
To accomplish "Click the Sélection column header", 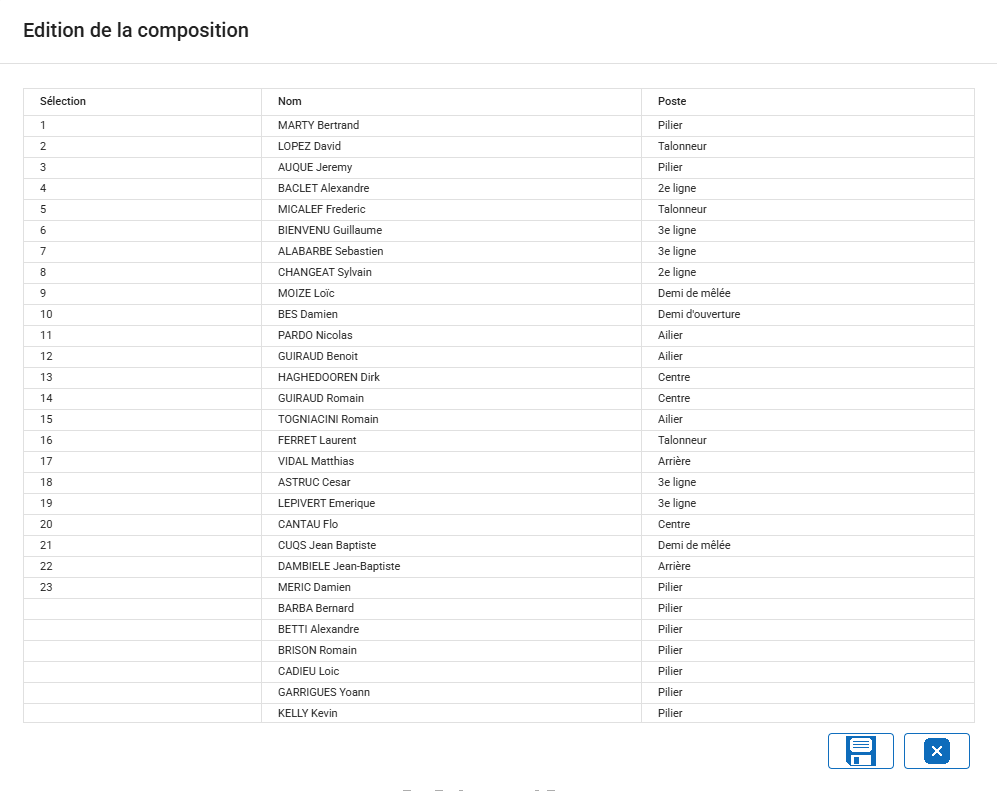I will pos(63,101).
